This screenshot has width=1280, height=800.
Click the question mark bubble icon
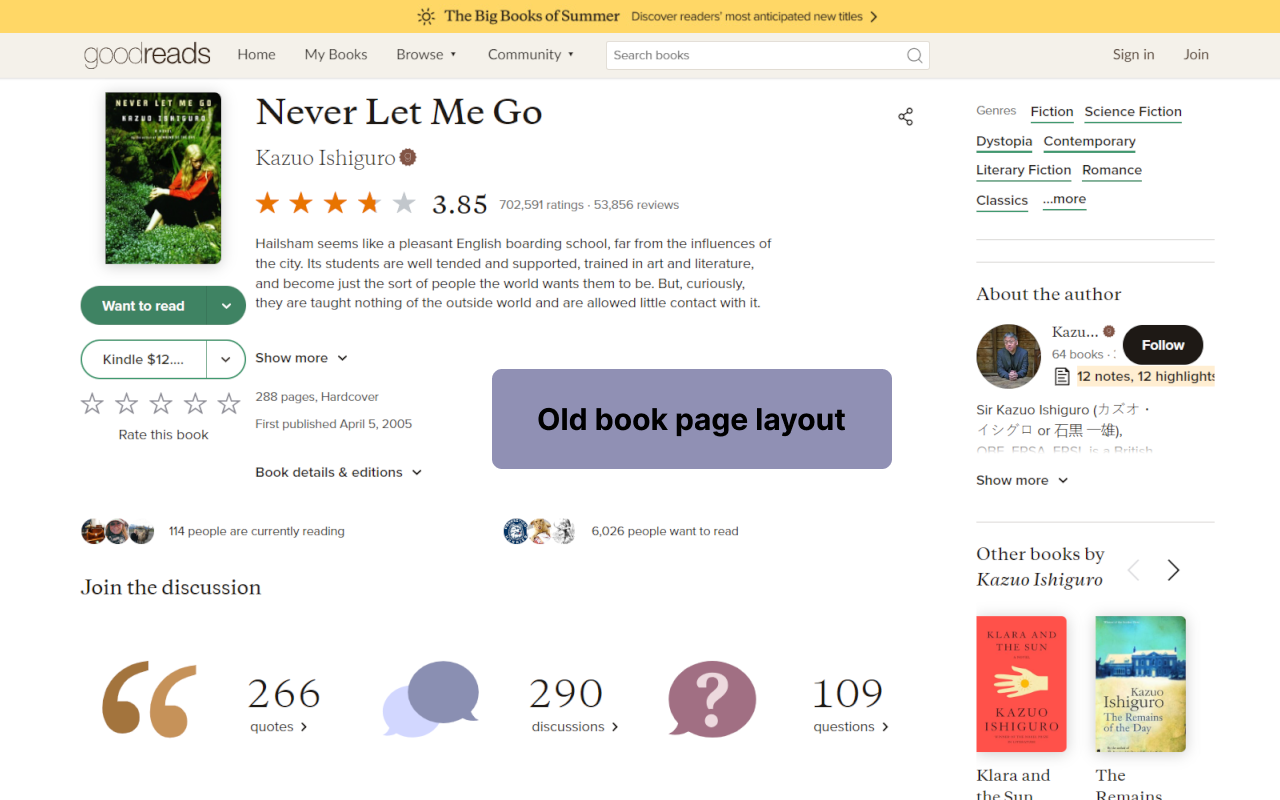pyautogui.click(x=712, y=699)
